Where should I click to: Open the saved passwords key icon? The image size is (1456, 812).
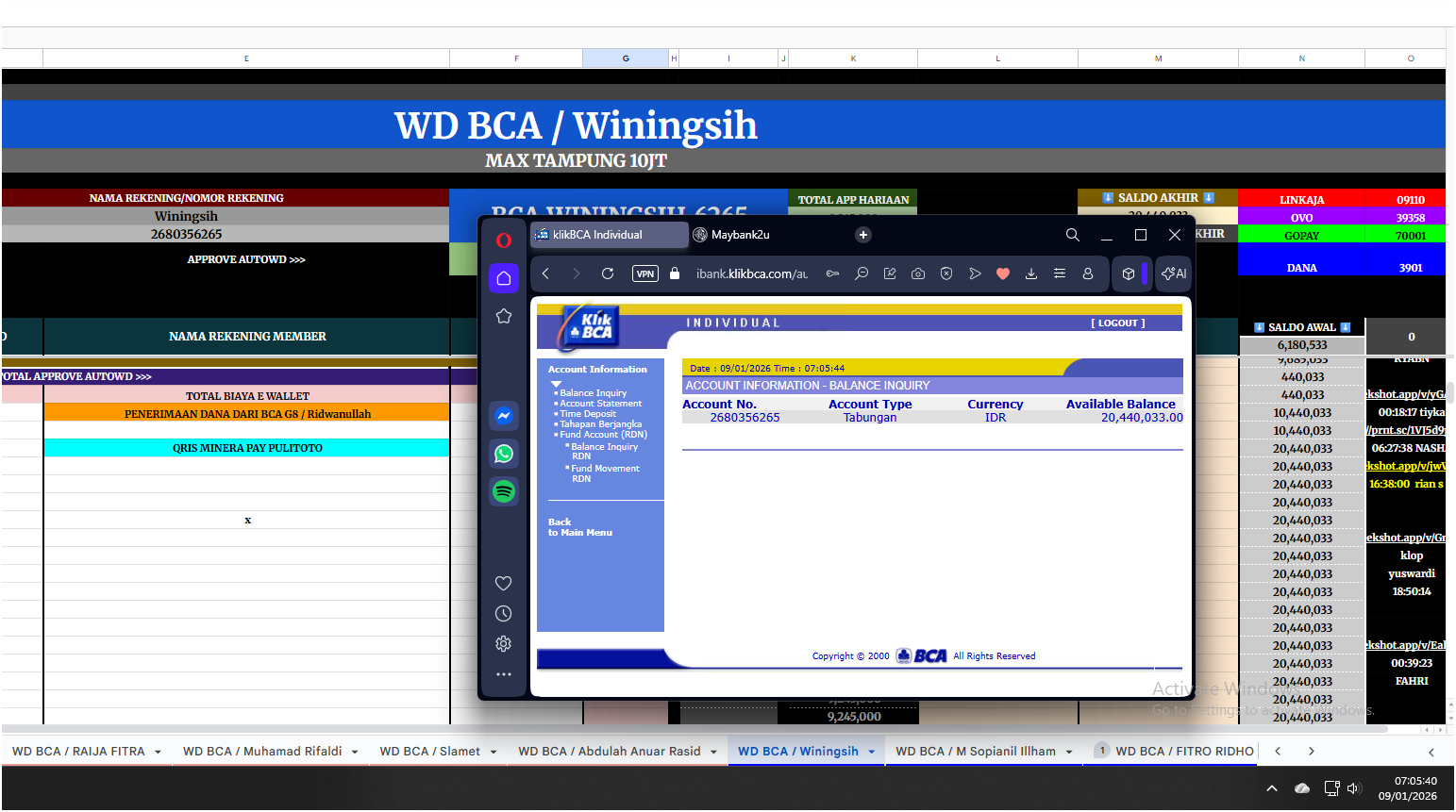coord(832,273)
